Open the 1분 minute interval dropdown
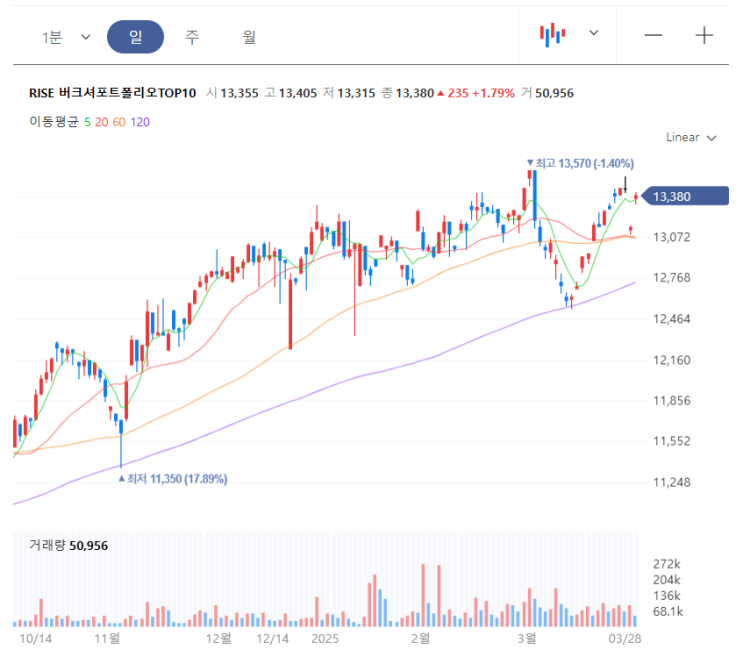743x657 pixels. pos(66,37)
